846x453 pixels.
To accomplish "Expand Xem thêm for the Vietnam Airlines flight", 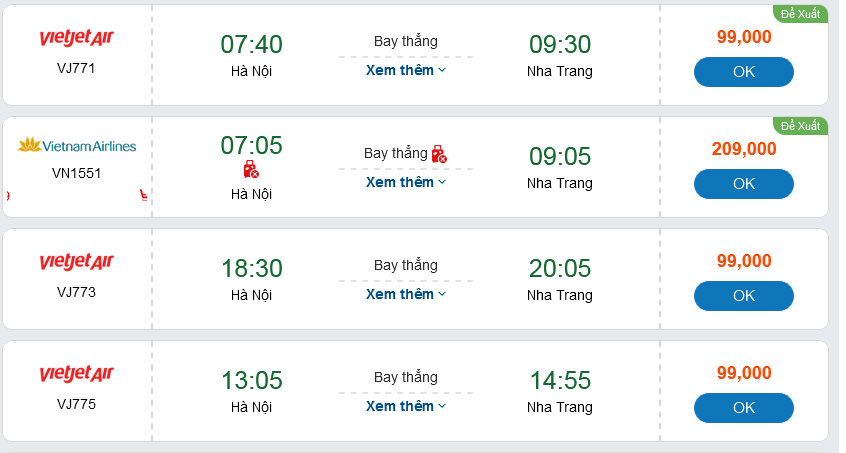I will [405, 182].
